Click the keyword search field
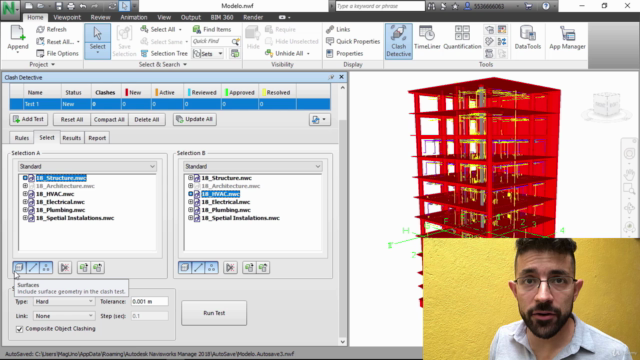The width and height of the screenshot is (640, 360). (380, 6)
